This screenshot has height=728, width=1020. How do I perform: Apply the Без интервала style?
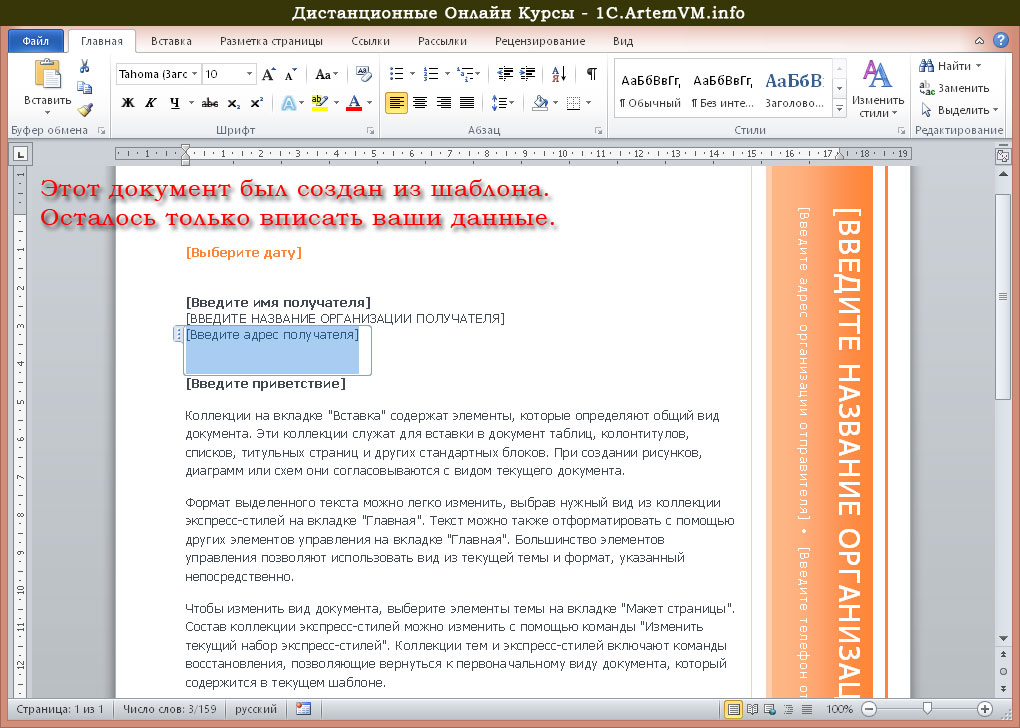tap(722, 88)
